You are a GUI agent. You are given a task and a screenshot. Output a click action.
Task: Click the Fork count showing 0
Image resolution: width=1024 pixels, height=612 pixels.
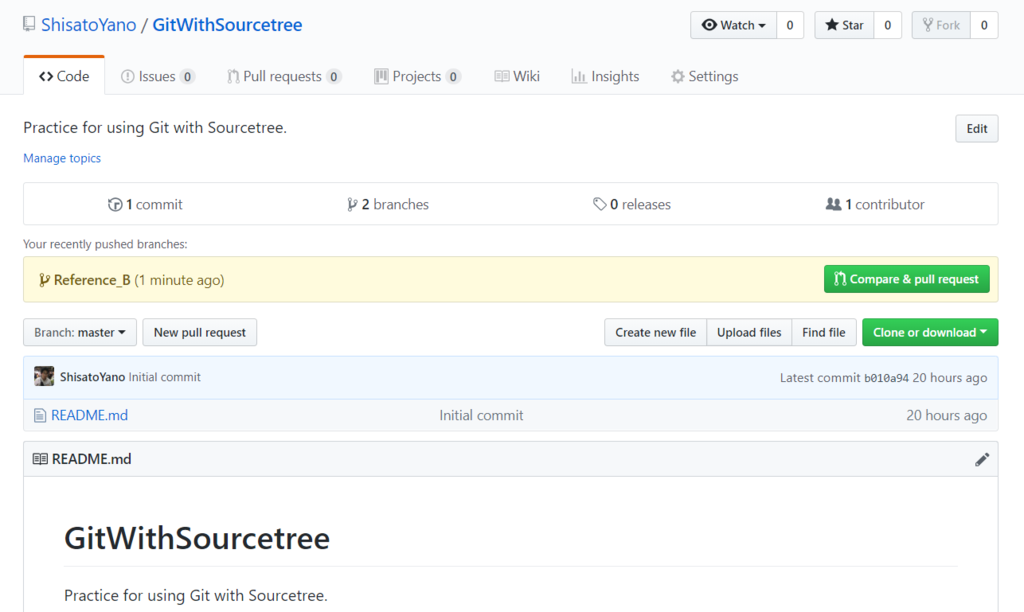[x=984, y=25]
